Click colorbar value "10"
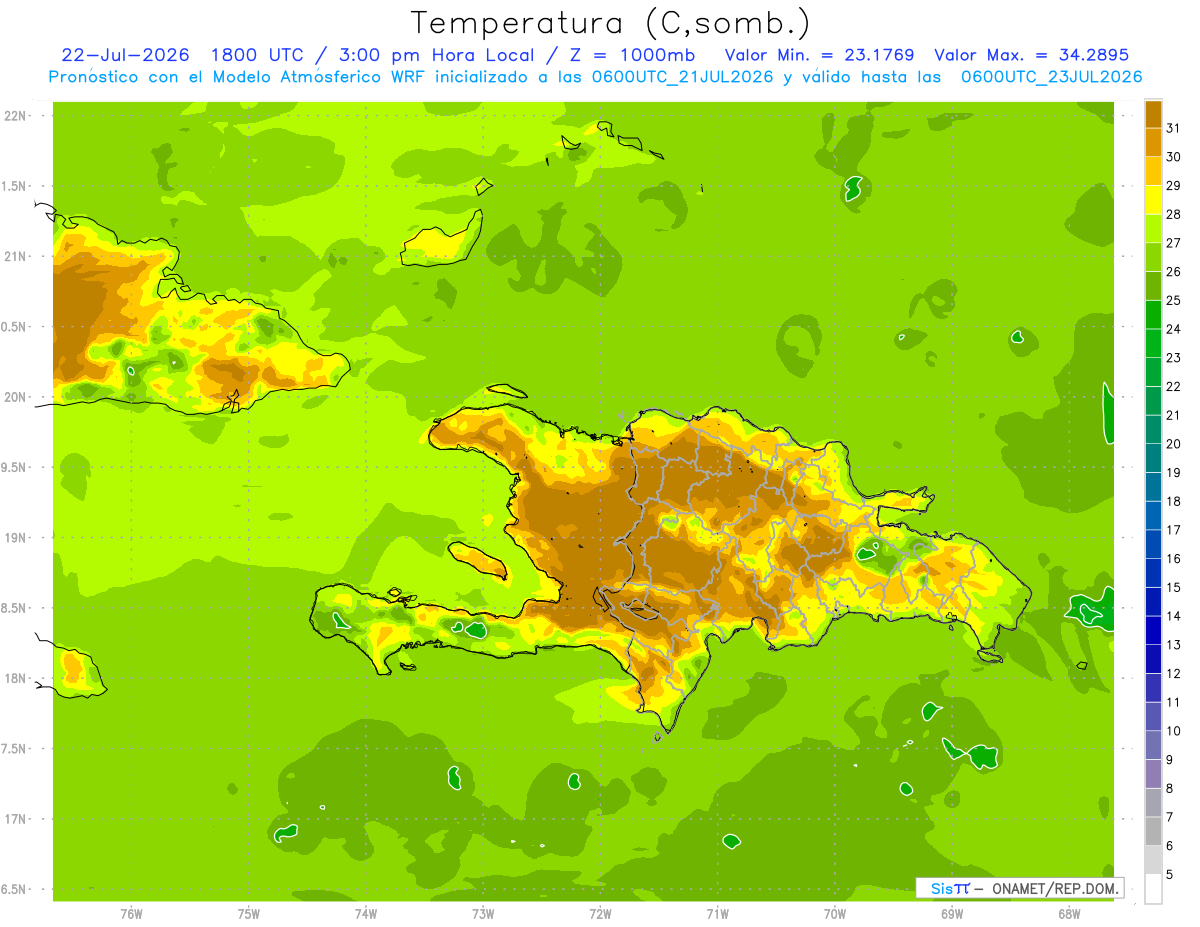Screen dimensions: 1200x927 [x=1174, y=731]
